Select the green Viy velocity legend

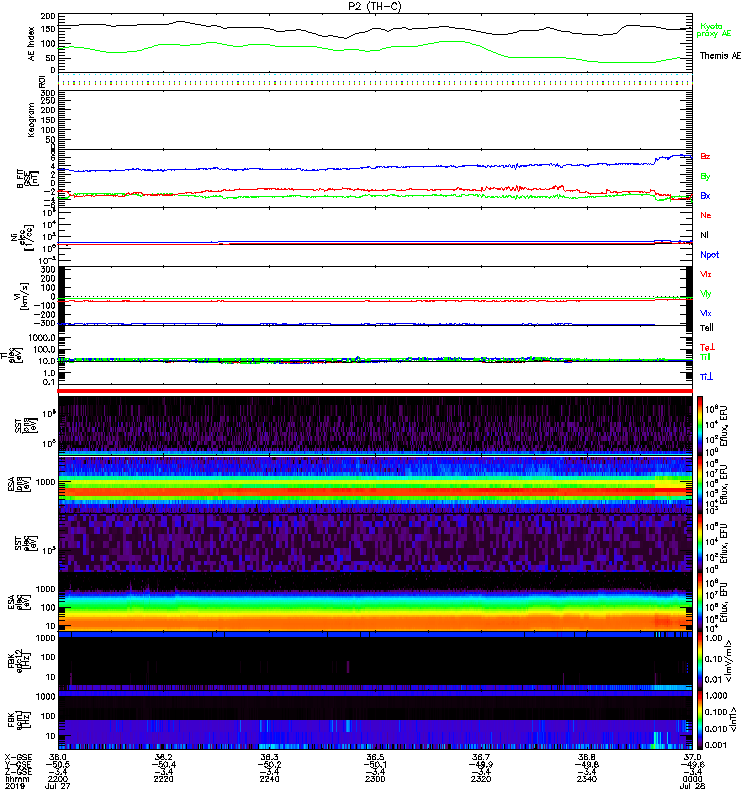[x=705, y=294]
